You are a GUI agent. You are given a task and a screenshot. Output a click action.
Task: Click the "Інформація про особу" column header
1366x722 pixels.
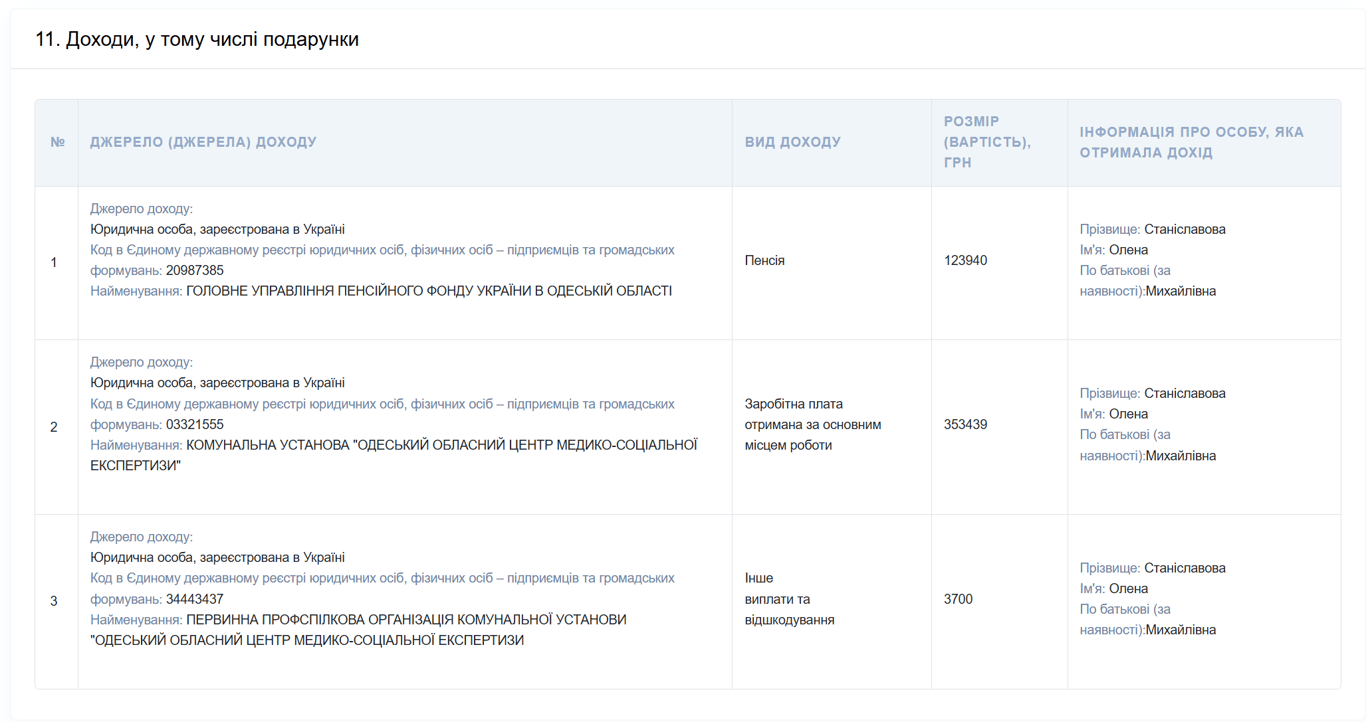1191,142
